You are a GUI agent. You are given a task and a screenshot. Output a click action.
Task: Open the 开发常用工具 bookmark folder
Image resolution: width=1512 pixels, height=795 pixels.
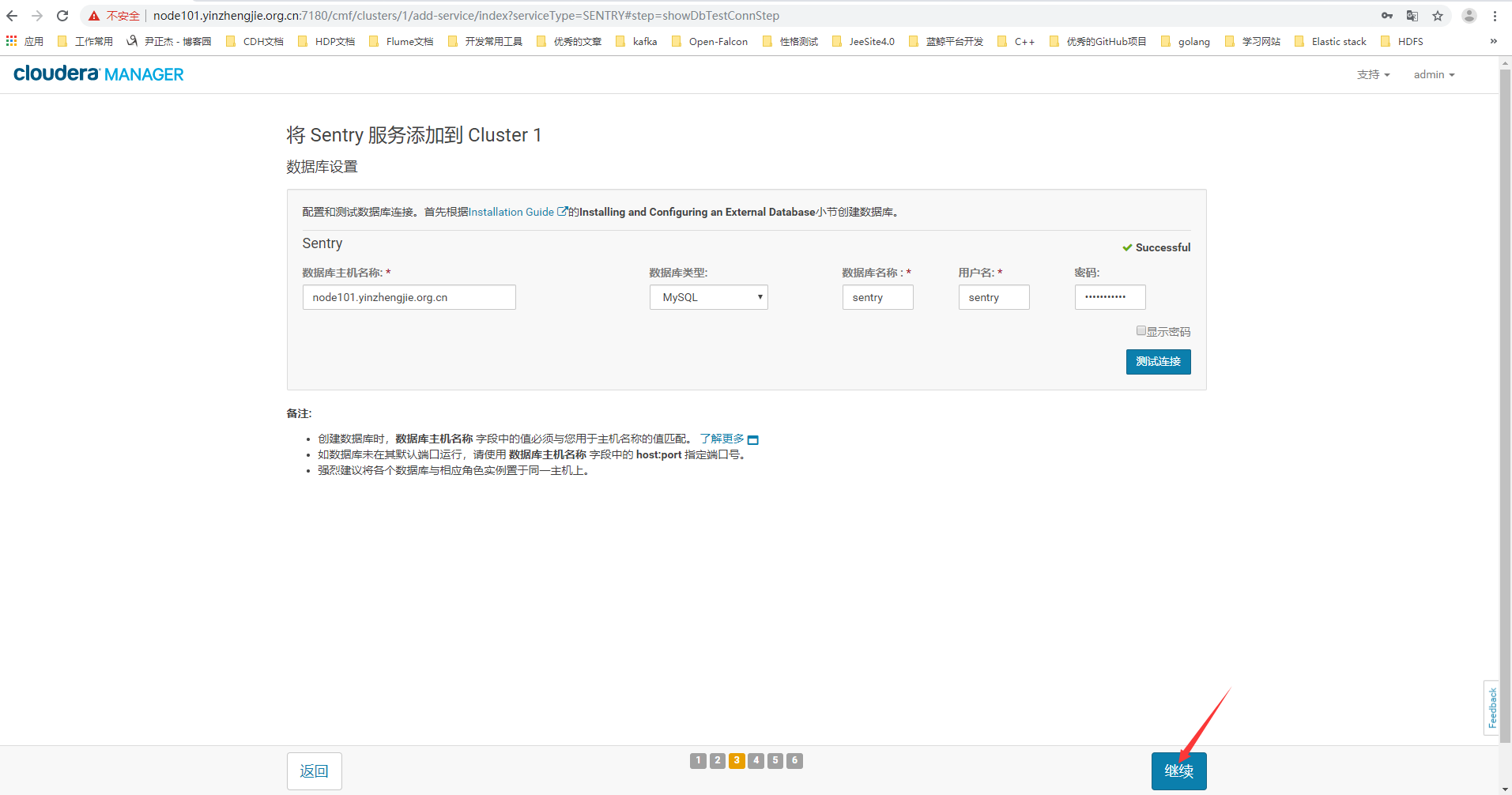[485, 41]
